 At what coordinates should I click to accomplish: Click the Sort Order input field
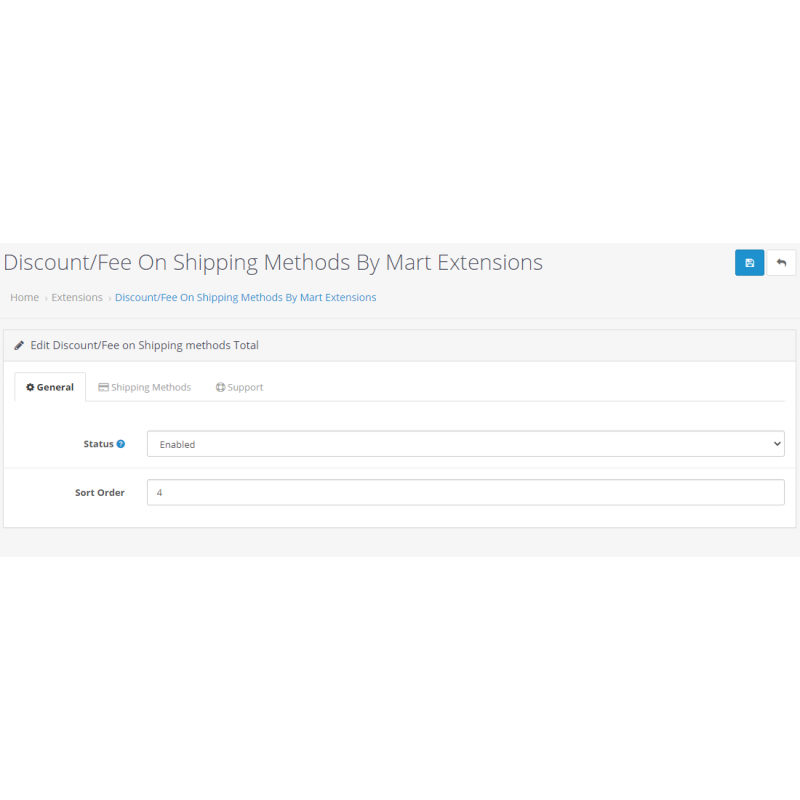coord(465,492)
